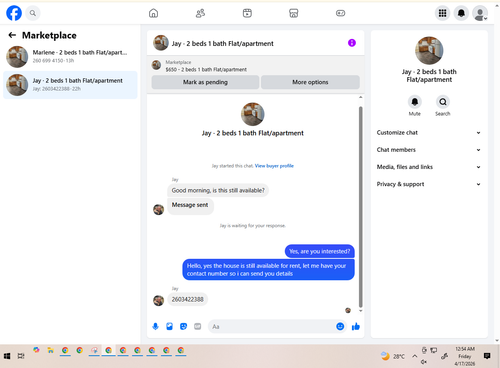
Task: Click Jay chat header title
Action: (x=222, y=43)
